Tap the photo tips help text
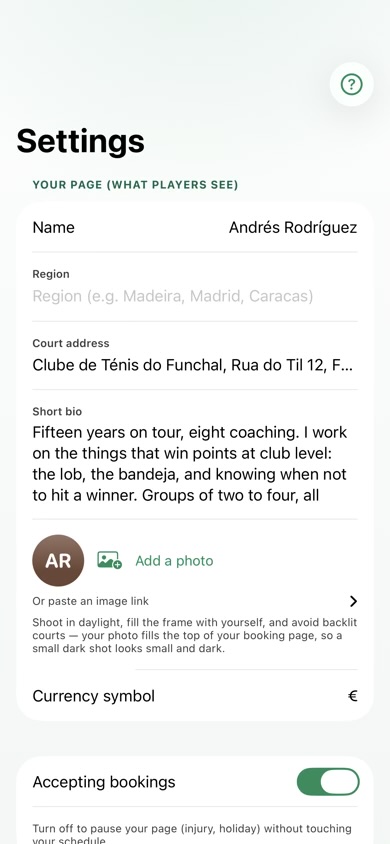The height and width of the screenshot is (844, 390). (195, 636)
